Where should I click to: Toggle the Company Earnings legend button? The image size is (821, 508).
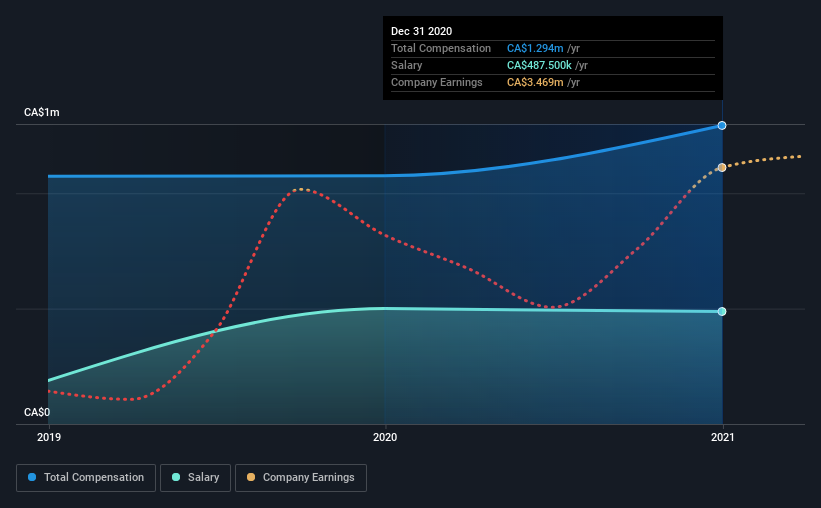(301, 478)
